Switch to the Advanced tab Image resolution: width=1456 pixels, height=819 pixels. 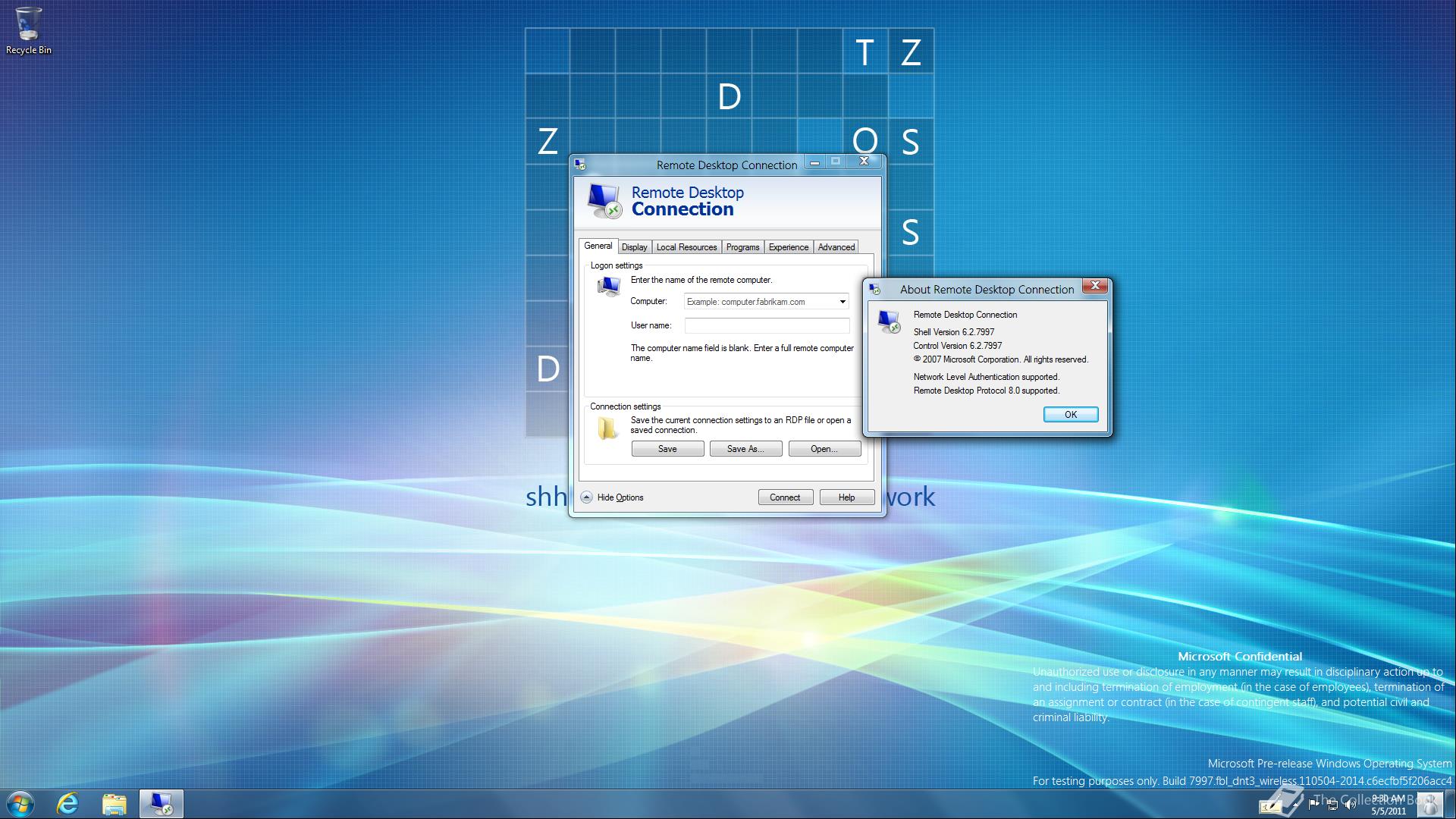836,247
